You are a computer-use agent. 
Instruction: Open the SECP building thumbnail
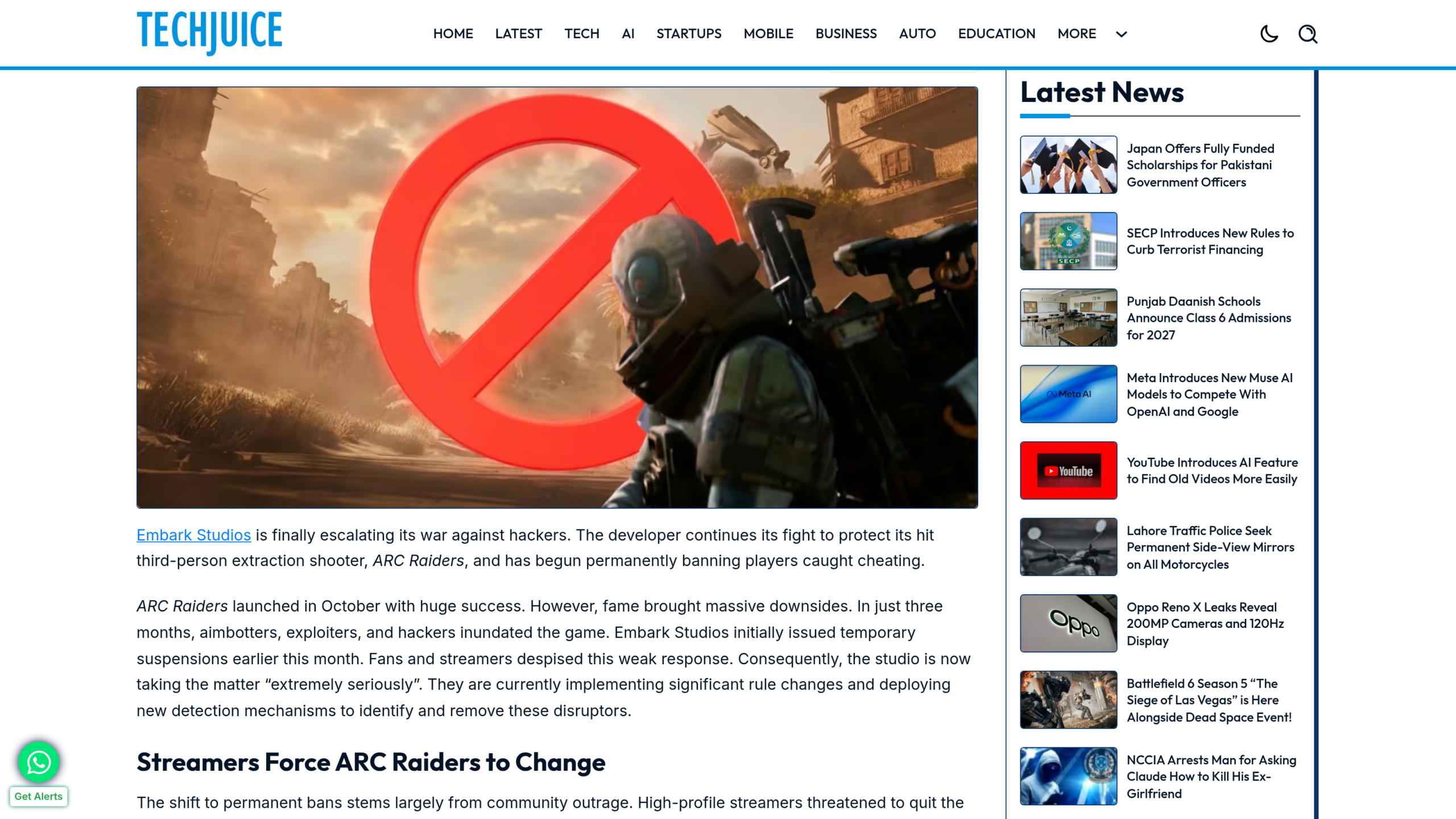click(1068, 241)
